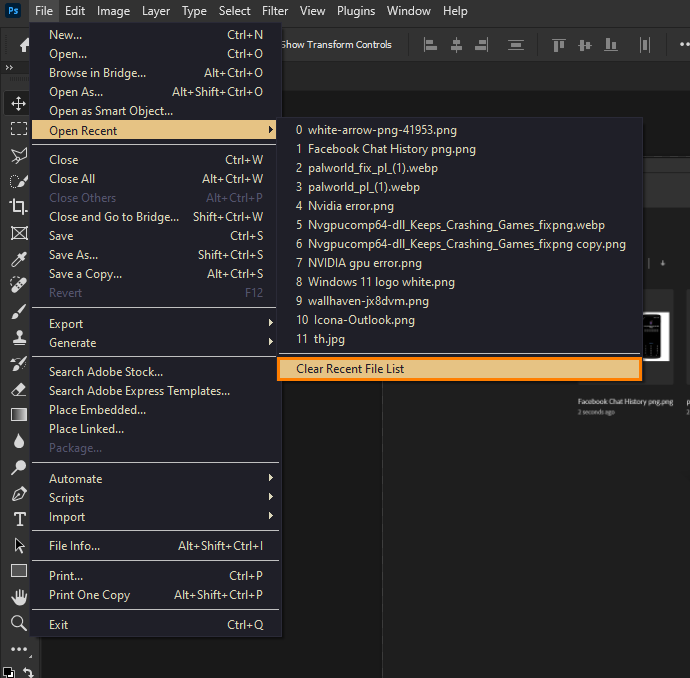Expand the Automate submenu
Image resolution: width=690 pixels, height=678 pixels.
(153, 479)
